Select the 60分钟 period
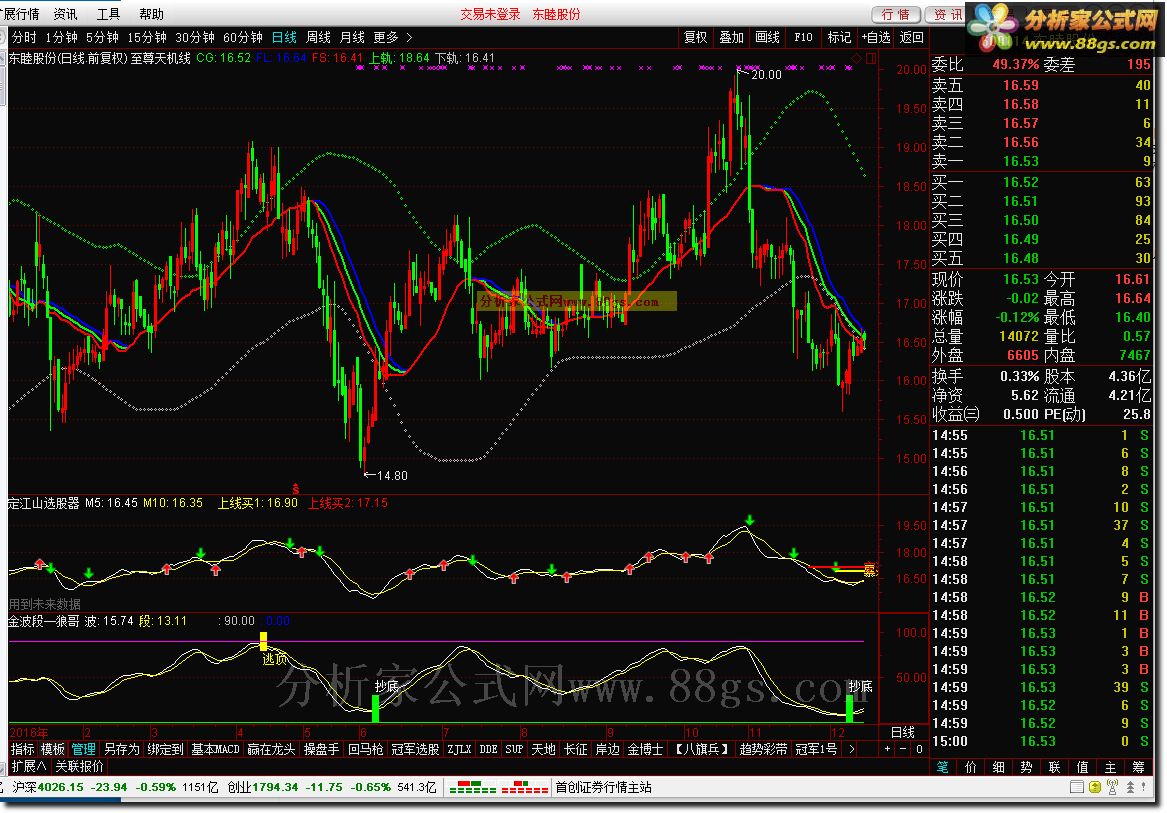 [243, 37]
